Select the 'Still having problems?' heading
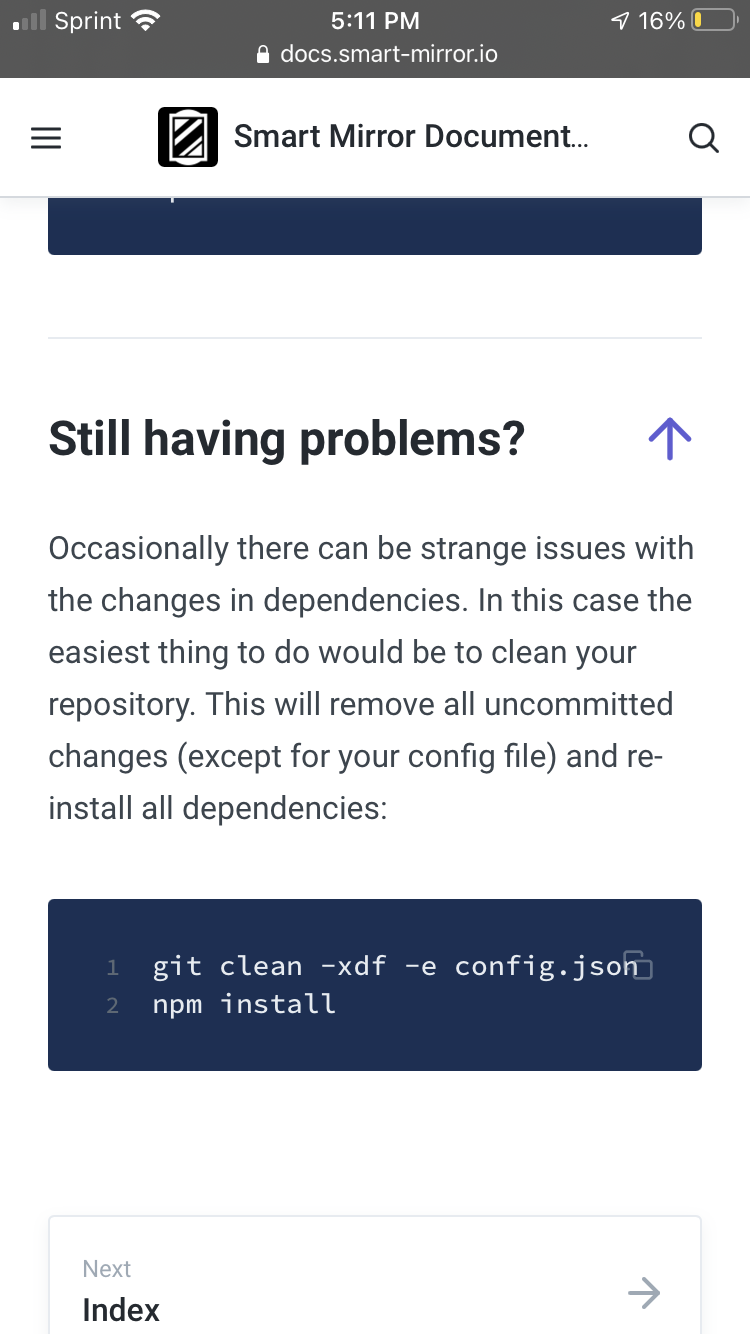750x1334 pixels. pos(286,438)
